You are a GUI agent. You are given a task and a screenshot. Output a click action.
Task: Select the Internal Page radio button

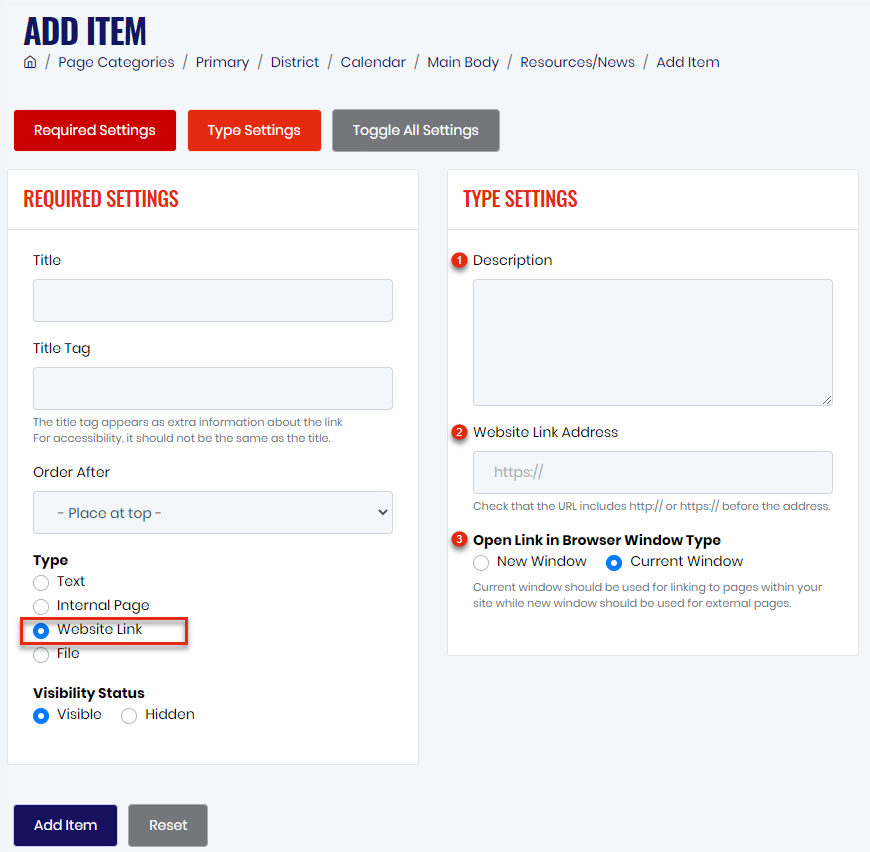41,606
